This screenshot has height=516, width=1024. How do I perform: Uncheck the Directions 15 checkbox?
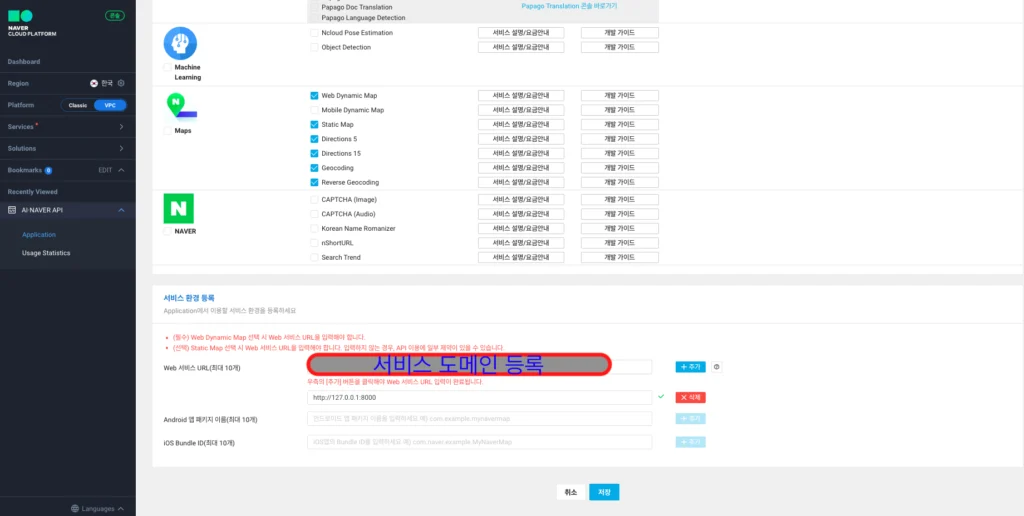click(314, 153)
